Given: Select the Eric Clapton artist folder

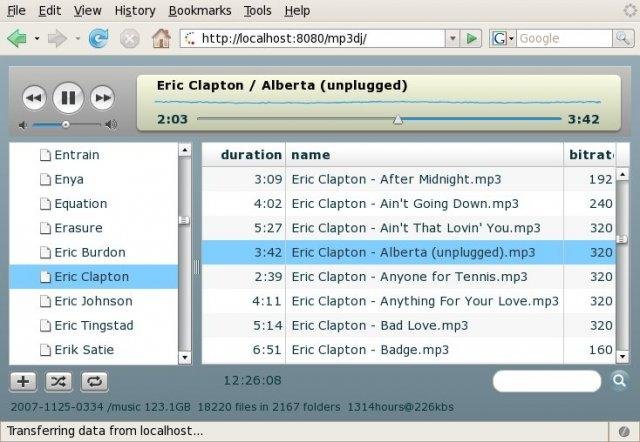Looking at the screenshot, I should tap(94, 277).
